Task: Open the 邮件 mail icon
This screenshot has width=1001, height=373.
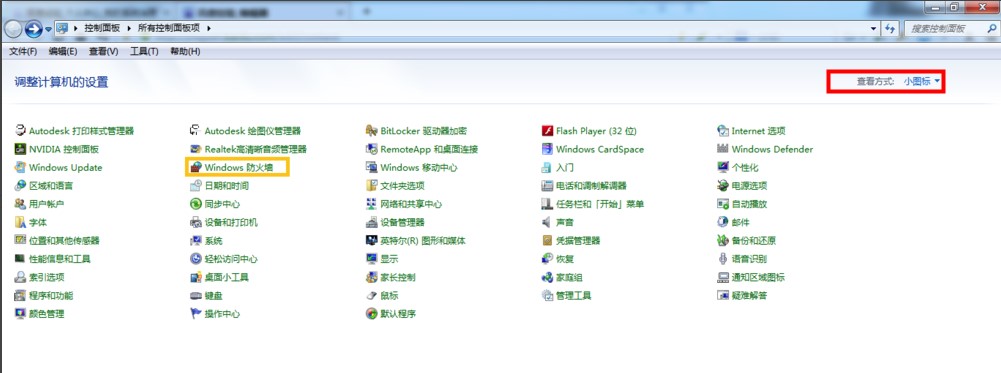Action: tap(723, 222)
